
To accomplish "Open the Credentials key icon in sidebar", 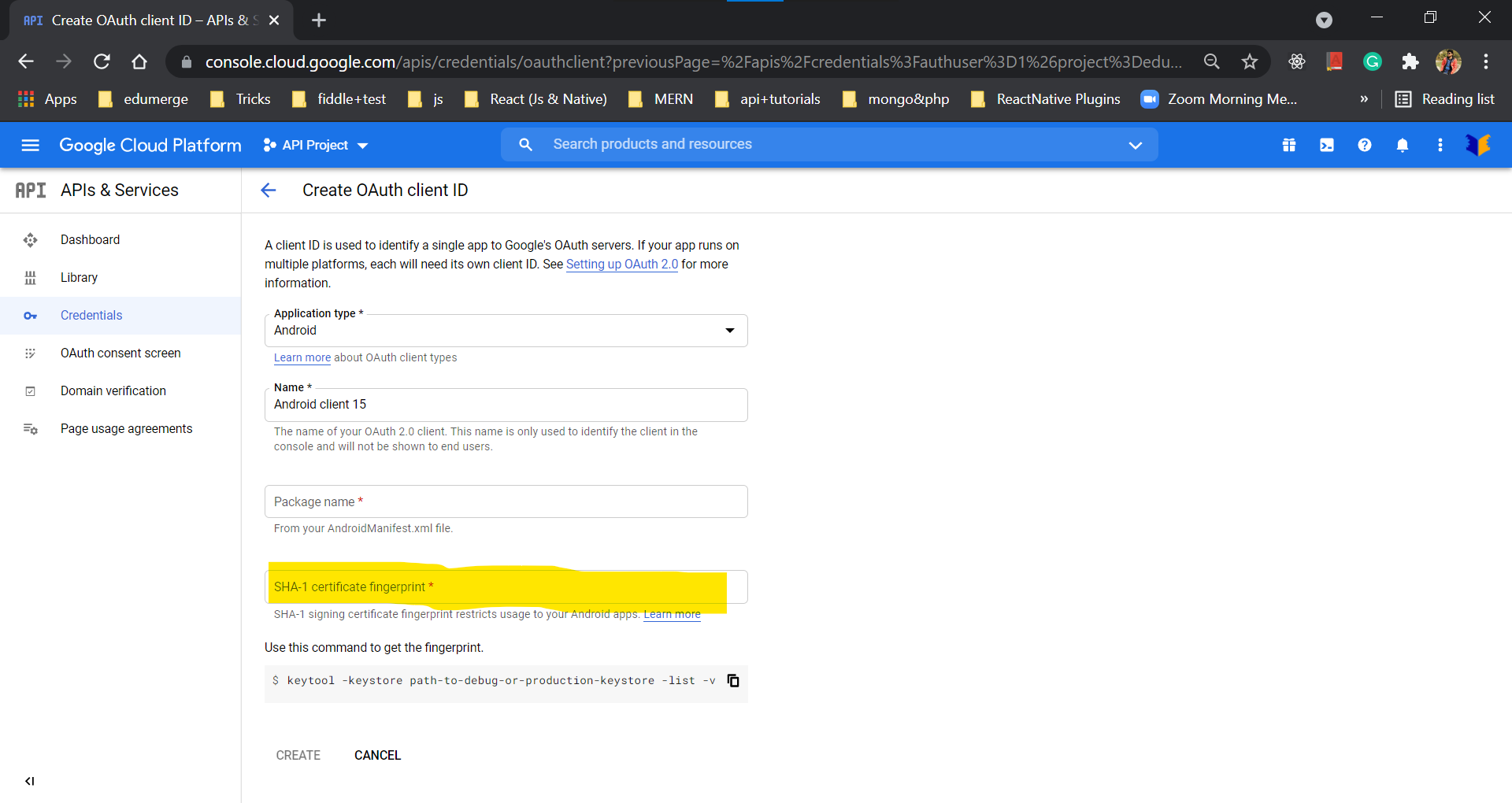I will point(30,315).
